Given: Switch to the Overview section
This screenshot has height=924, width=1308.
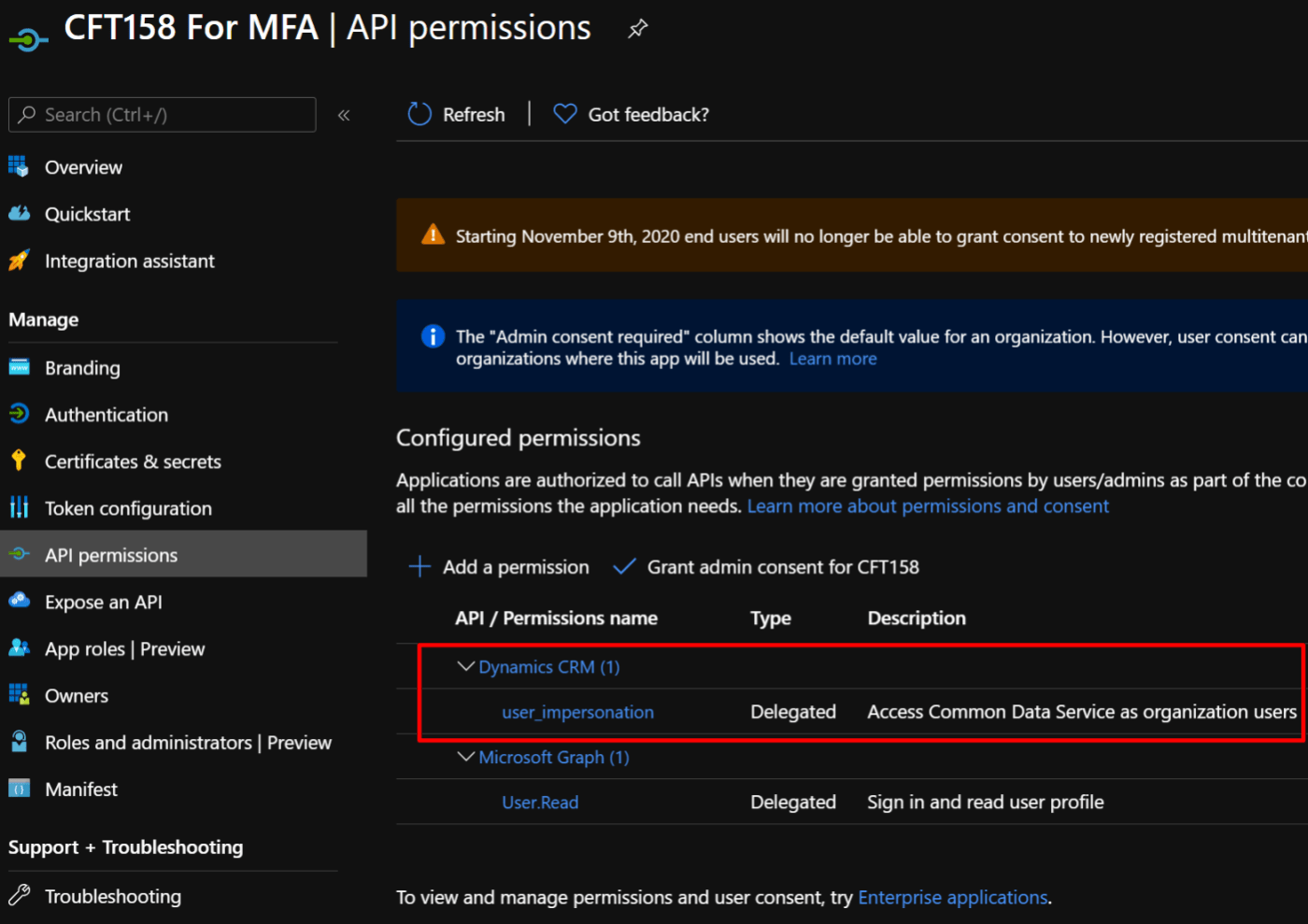Looking at the screenshot, I should click(83, 166).
